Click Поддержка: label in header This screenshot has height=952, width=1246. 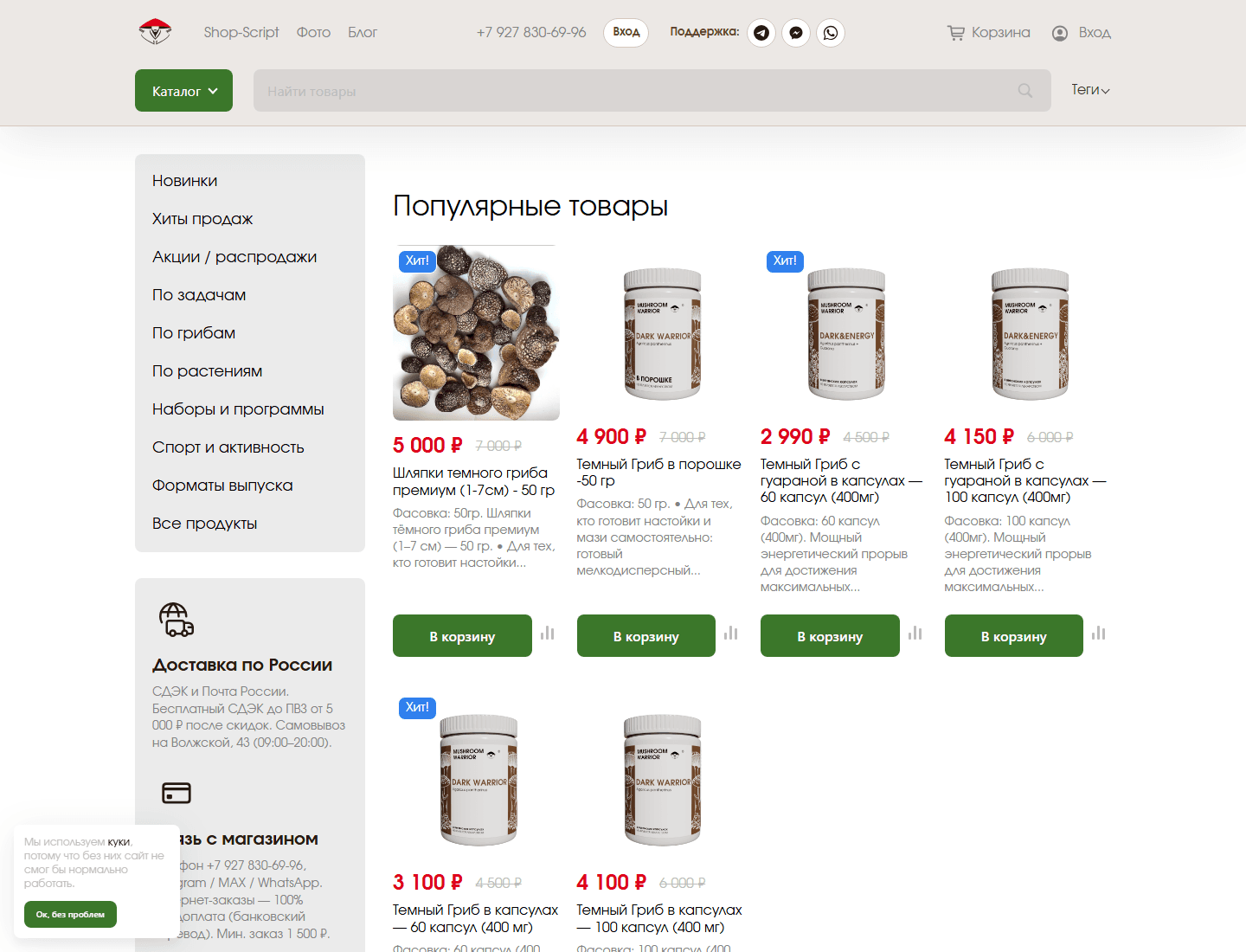click(704, 32)
